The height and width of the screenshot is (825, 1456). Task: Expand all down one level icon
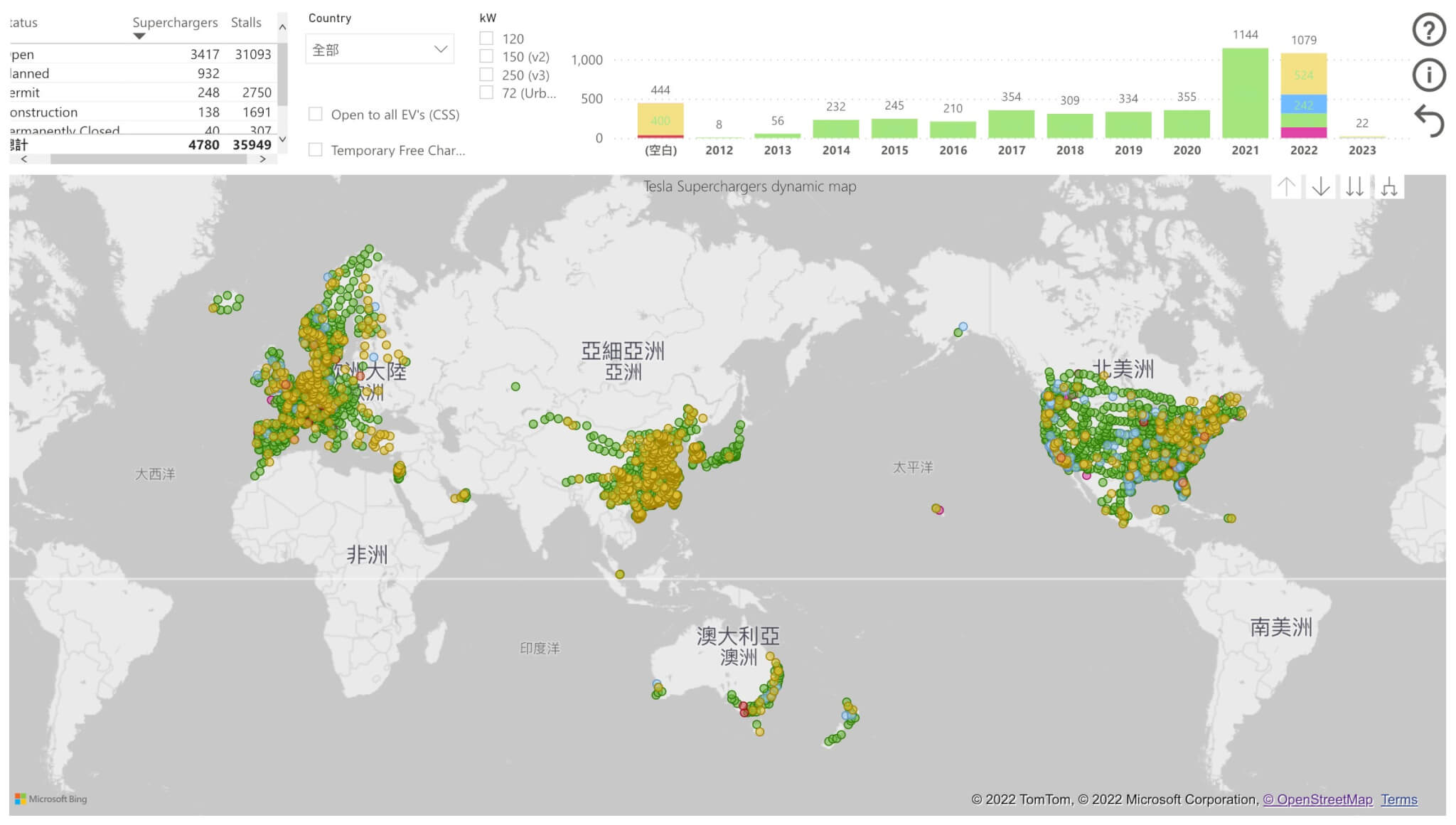coord(1389,187)
